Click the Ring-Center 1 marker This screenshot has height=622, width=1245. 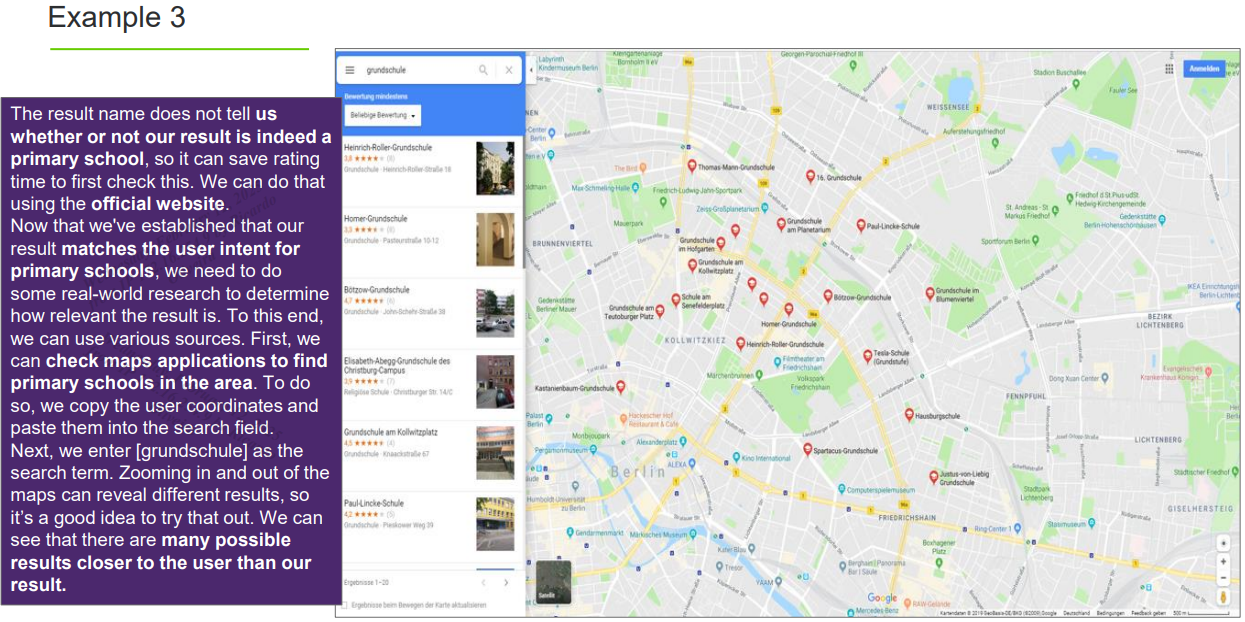(x=1018, y=528)
